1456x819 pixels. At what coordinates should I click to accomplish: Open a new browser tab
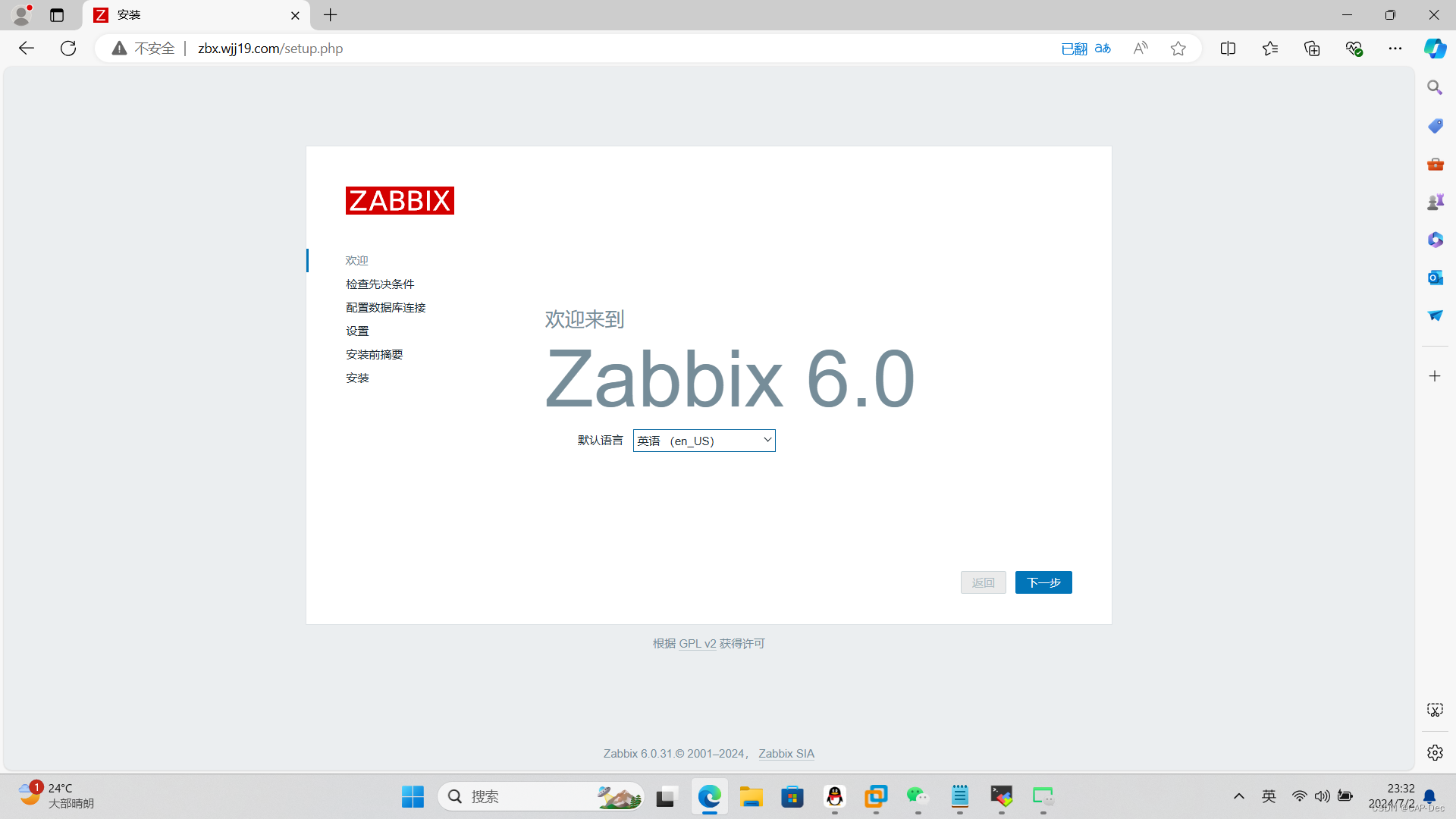(331, 15)
